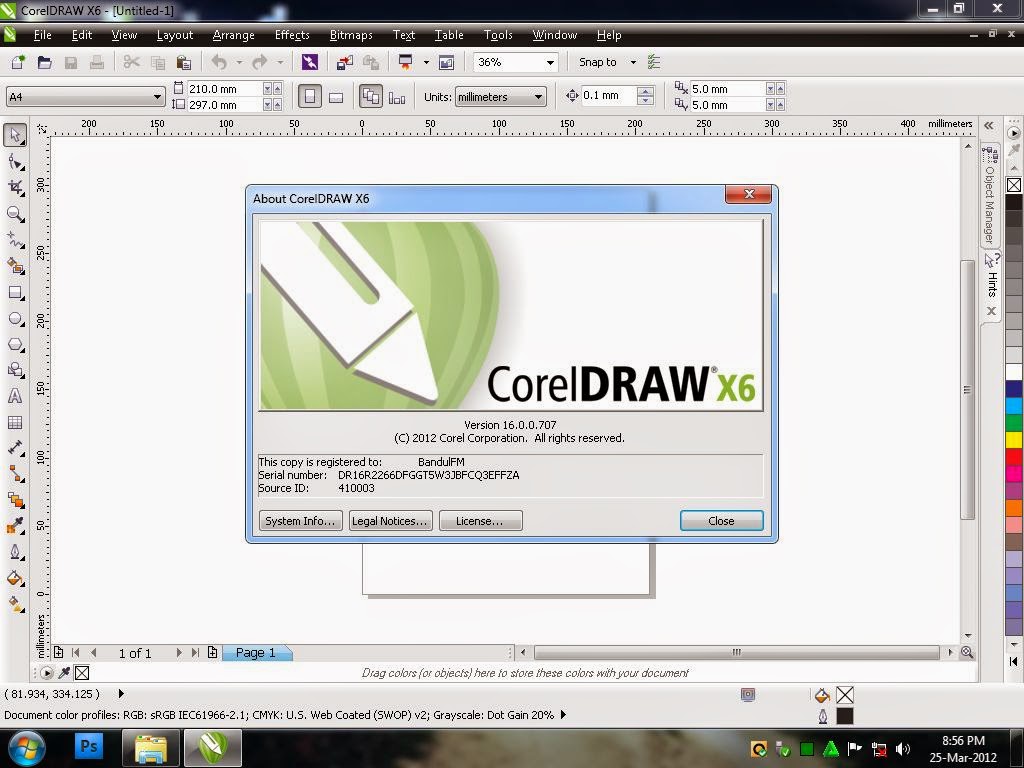Click the Paste icon
Image resolution: width=1024 pixels, height=768 pixels.
[x=184, y=62]
